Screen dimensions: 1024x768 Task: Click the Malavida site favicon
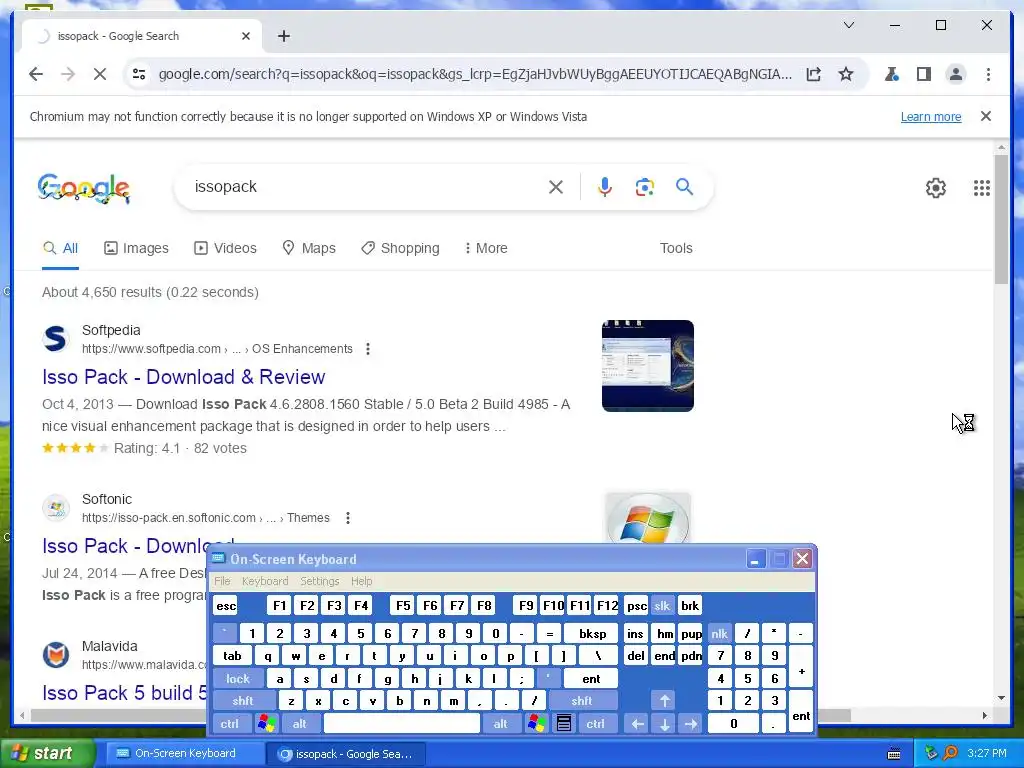[56, 655]
